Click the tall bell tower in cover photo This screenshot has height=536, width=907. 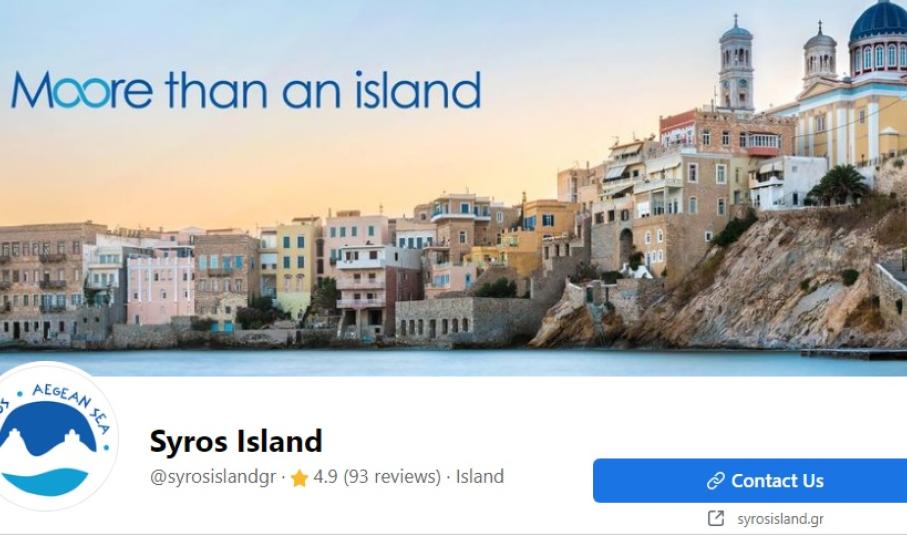pos(736,65)
